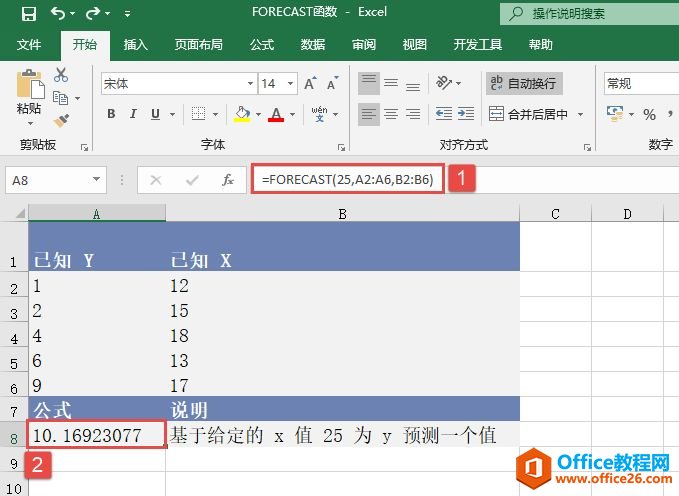Expand the 常规 number format dropdown

click(x=640, y=84)
